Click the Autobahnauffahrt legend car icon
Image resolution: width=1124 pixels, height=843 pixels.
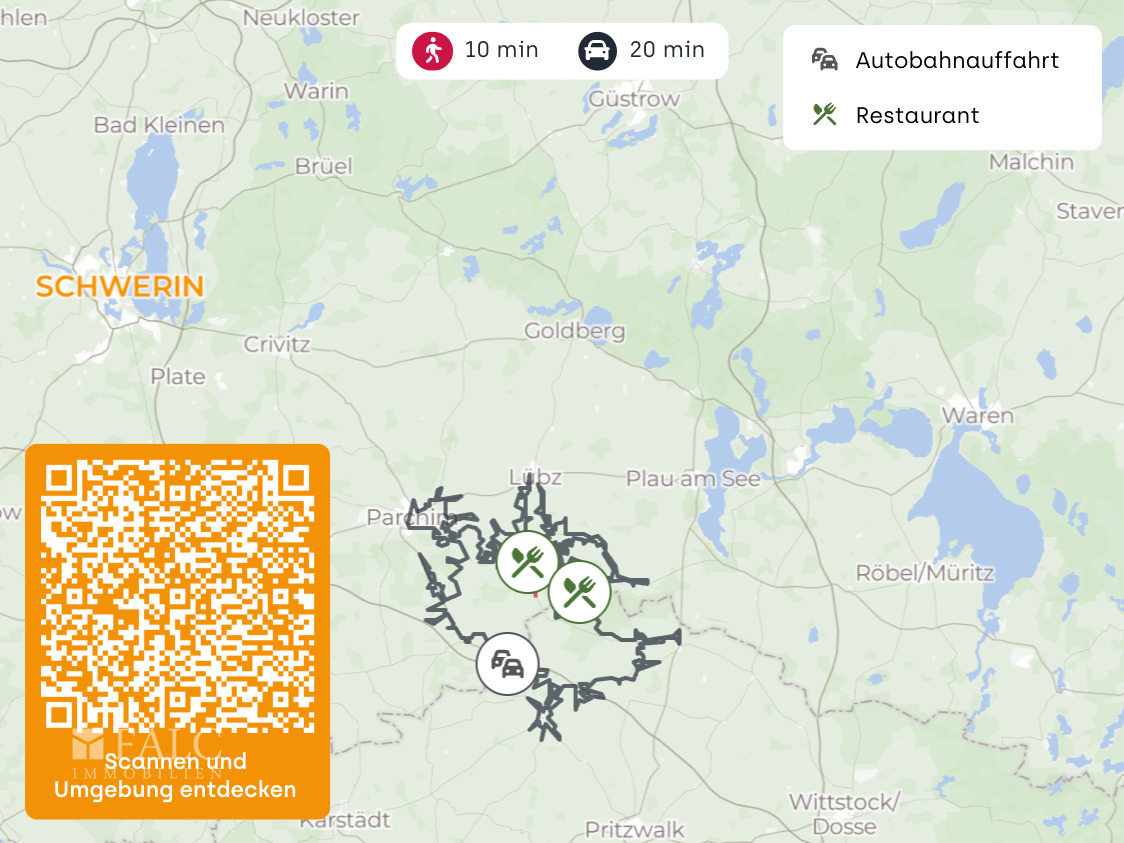point(824,59)
